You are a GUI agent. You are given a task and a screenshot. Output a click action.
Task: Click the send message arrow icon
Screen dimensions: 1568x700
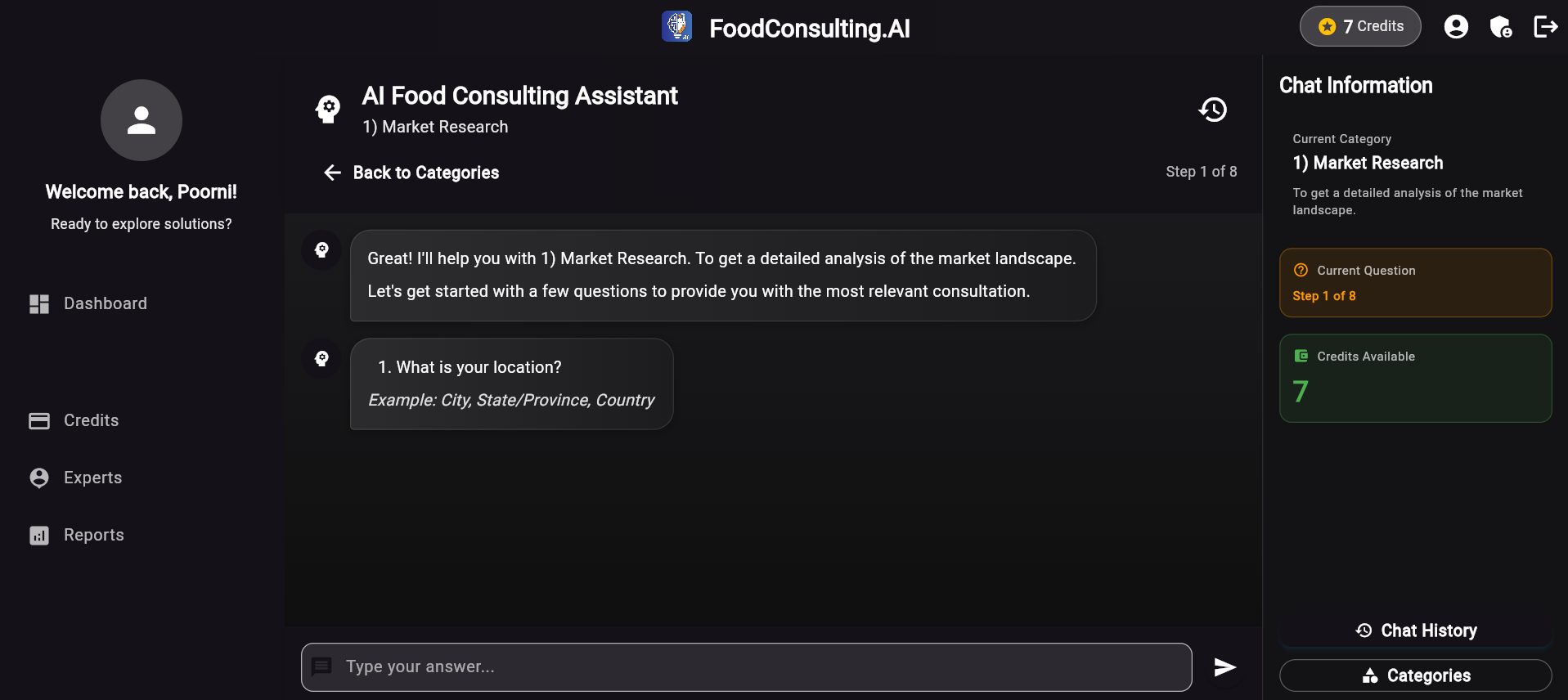[1224, 666]
